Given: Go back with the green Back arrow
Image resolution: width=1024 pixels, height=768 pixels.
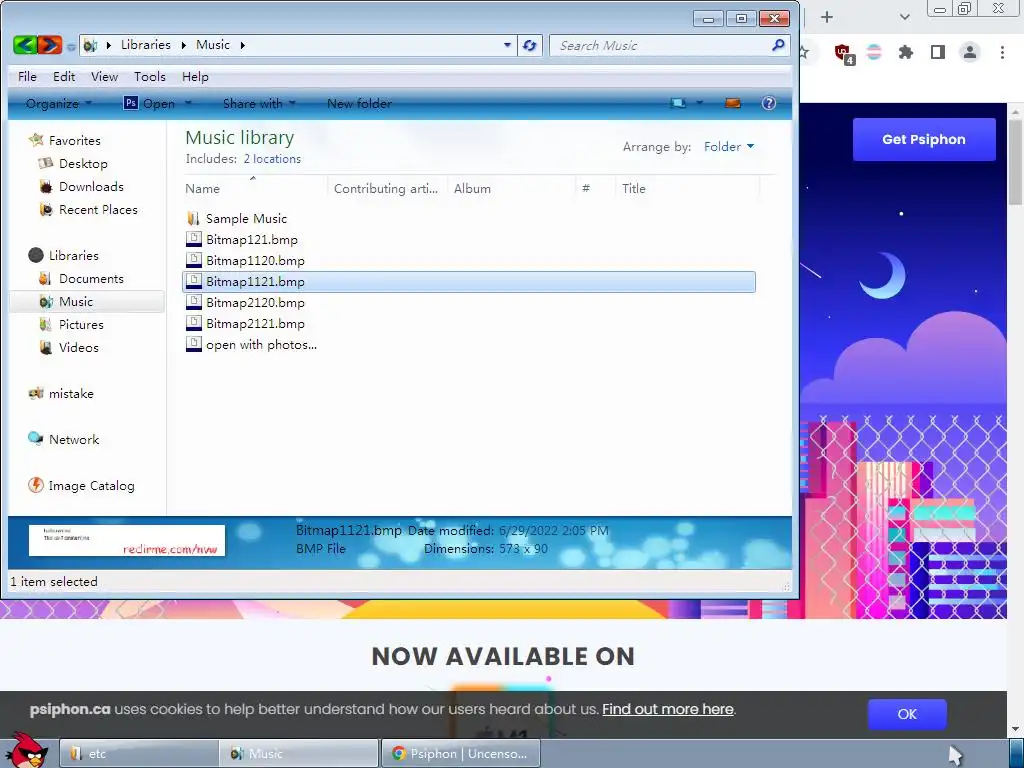Looking at the screenshot, I should click(x=25, y=45).
